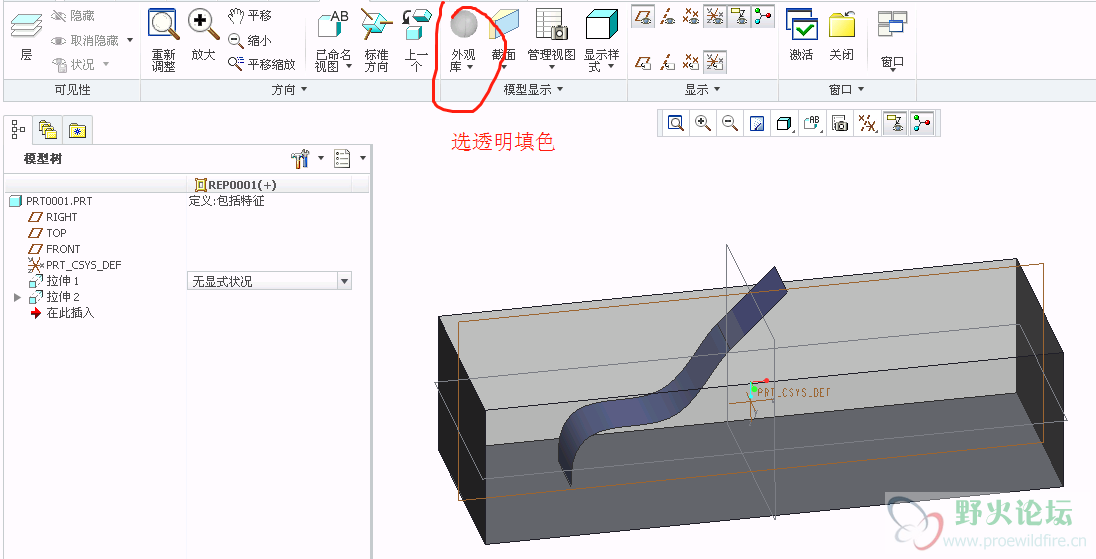Open the 截面 section dropdown arrow
The image size is (1096, 559).
pyautogui.click(x=504, y=68)
